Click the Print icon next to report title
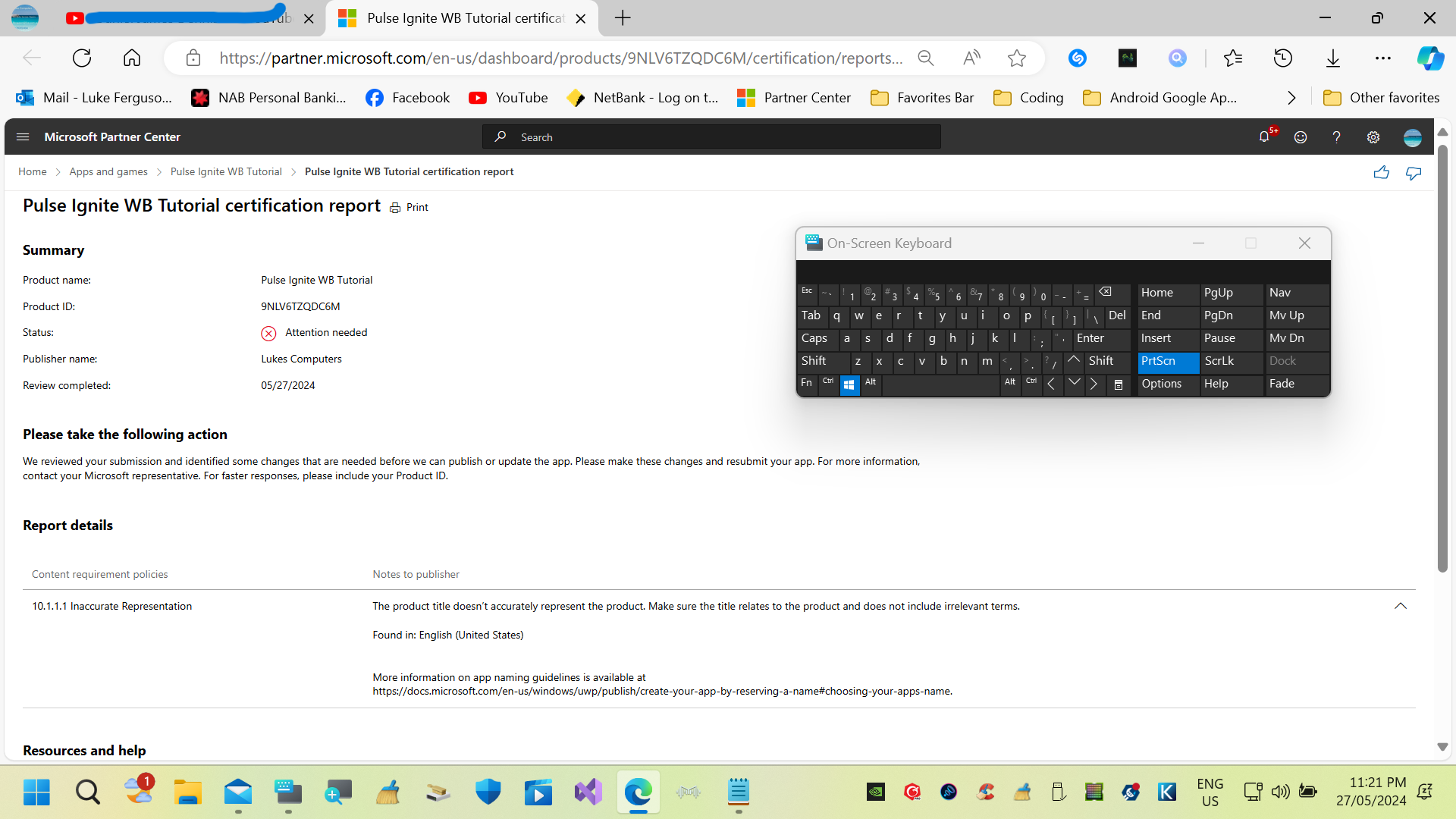 point(396,207)
